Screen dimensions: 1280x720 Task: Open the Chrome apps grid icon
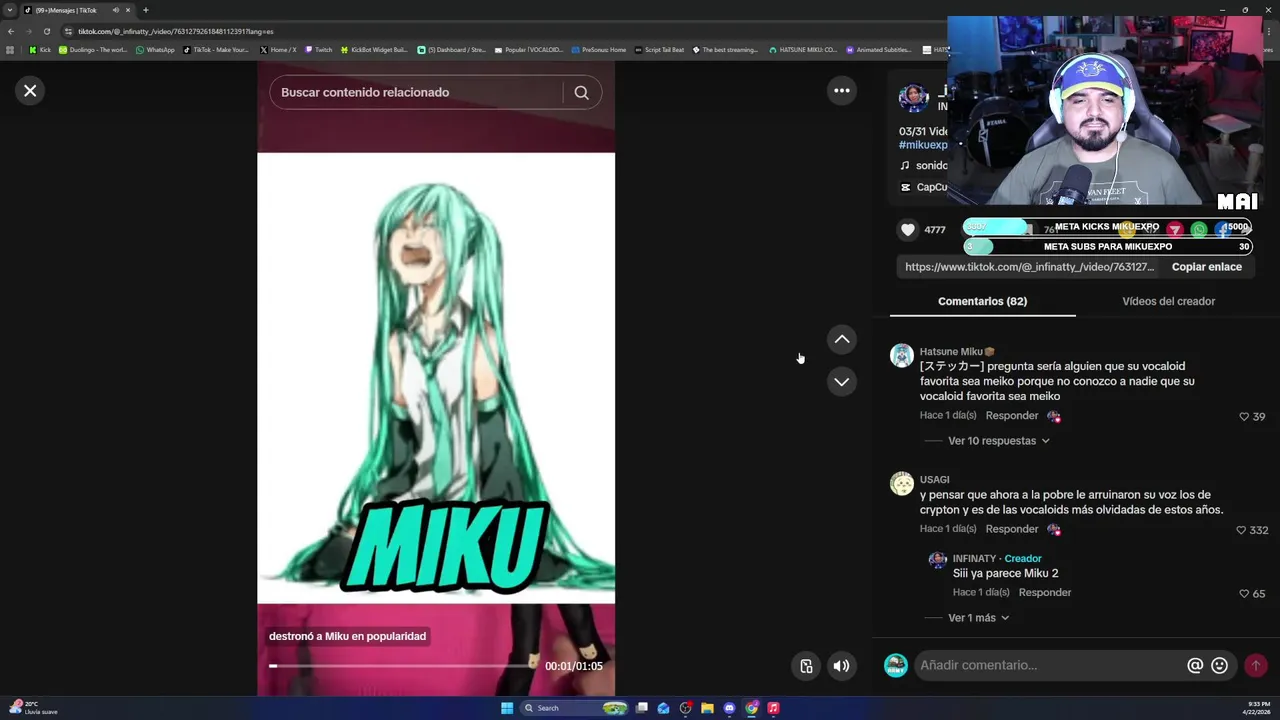(10, 50)
